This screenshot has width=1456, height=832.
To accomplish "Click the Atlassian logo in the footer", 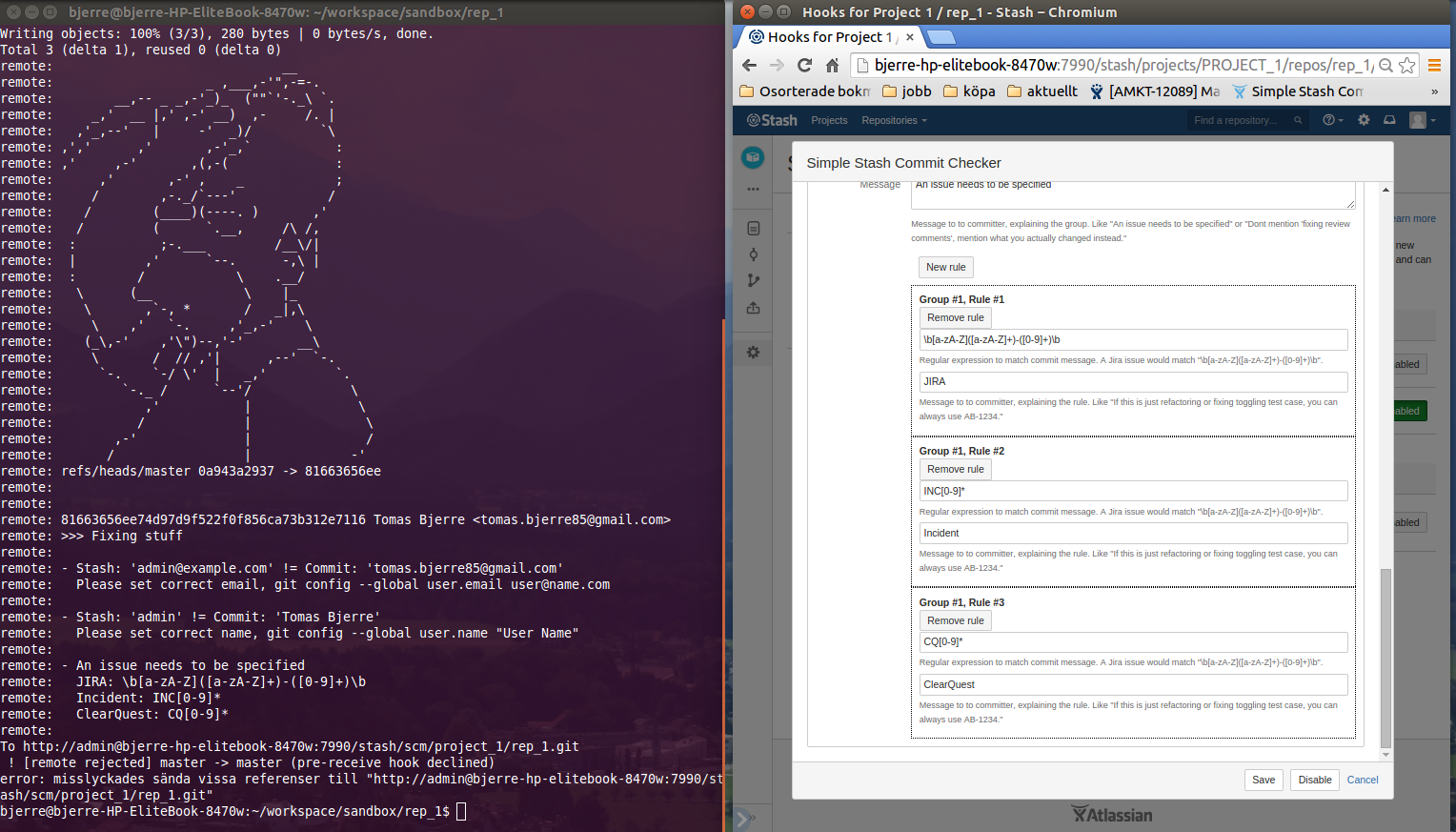I will 1112,815.
